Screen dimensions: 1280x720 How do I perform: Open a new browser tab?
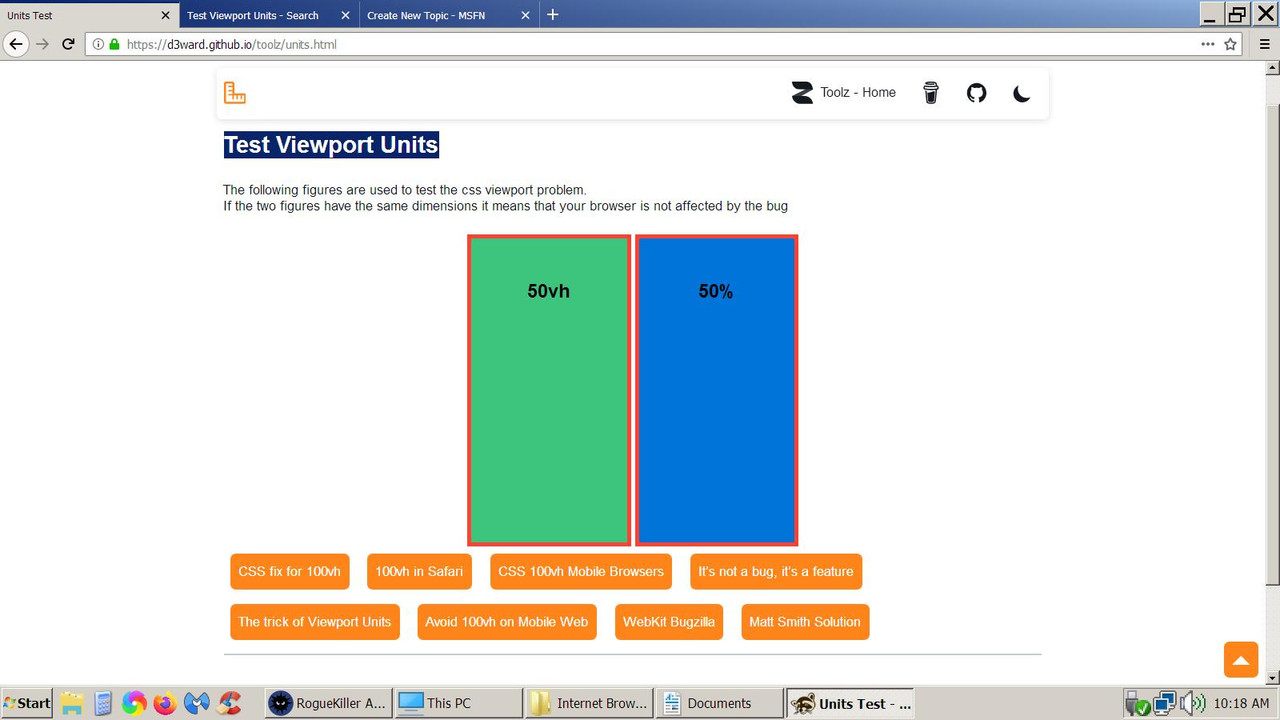tap(553, 15)
